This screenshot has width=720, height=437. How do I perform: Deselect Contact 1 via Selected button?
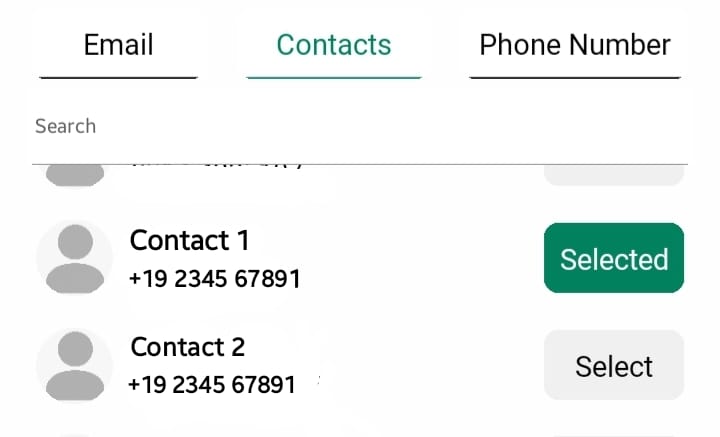(x=614, y=258)
